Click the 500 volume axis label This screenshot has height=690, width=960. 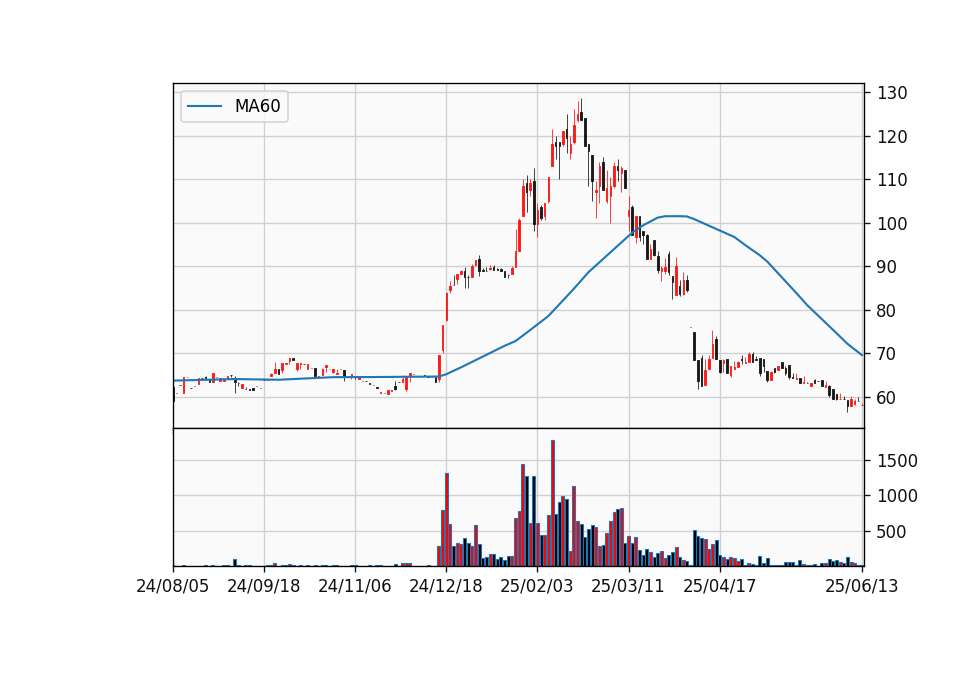[892, 532]
